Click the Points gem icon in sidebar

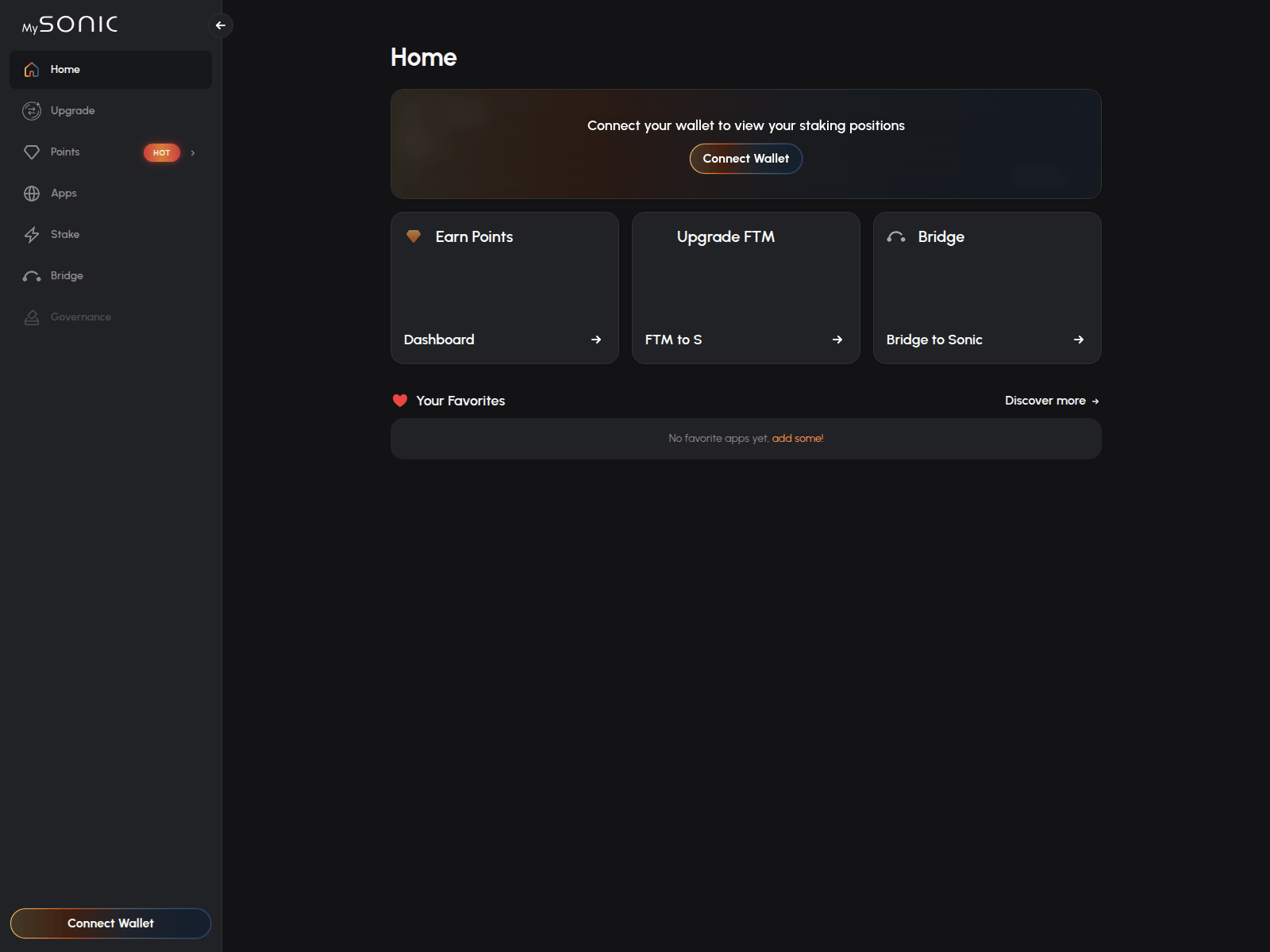(x=32, y=152)
